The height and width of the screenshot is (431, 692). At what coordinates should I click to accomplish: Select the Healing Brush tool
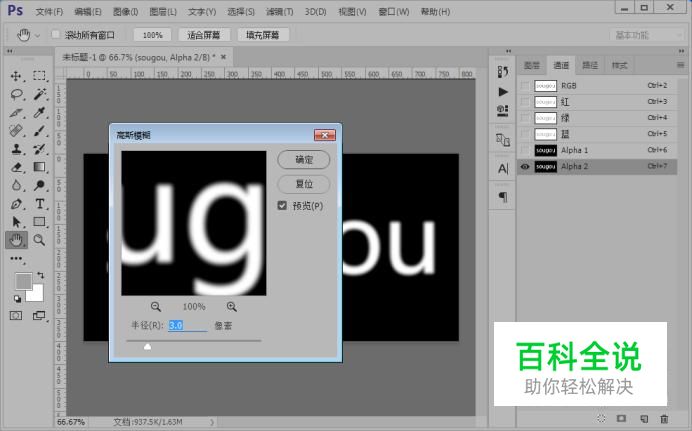[x=16, y=131]
